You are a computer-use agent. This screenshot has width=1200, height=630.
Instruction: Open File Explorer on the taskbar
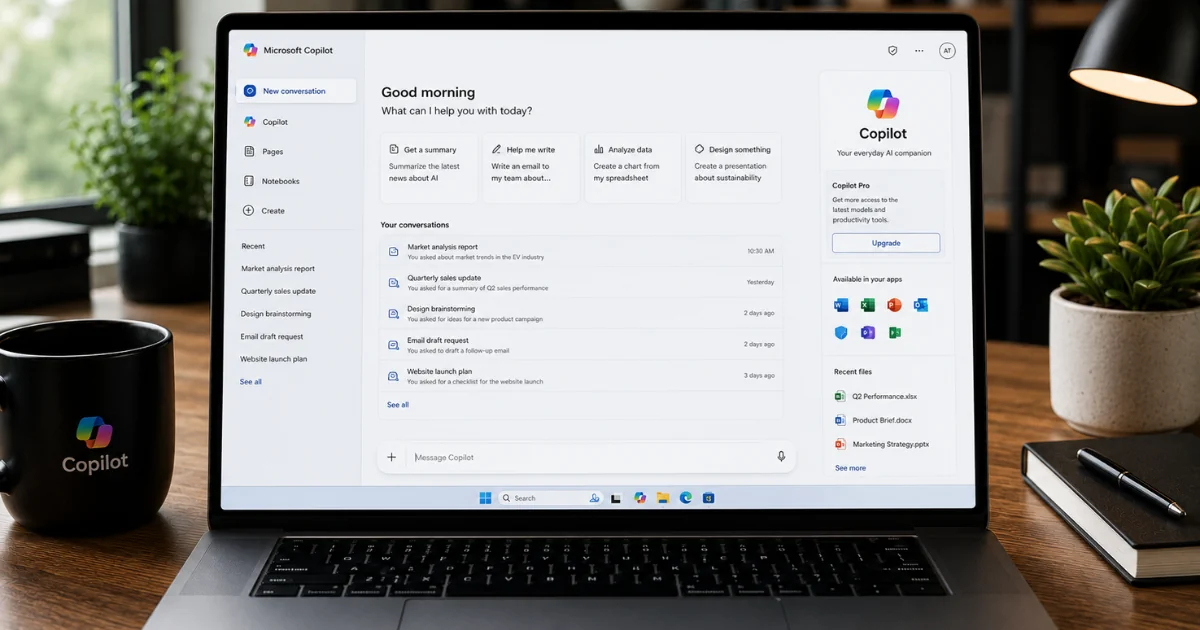coord(662,497)
